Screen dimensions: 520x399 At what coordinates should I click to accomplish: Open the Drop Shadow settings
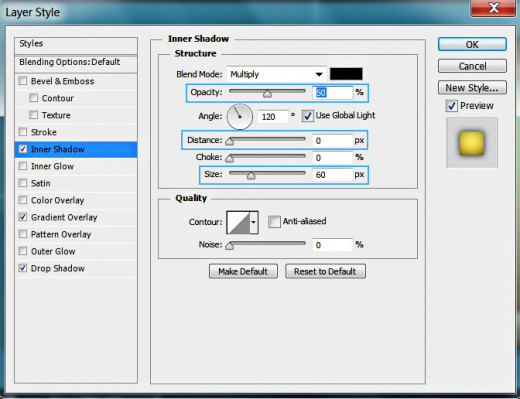coord(58,268)
